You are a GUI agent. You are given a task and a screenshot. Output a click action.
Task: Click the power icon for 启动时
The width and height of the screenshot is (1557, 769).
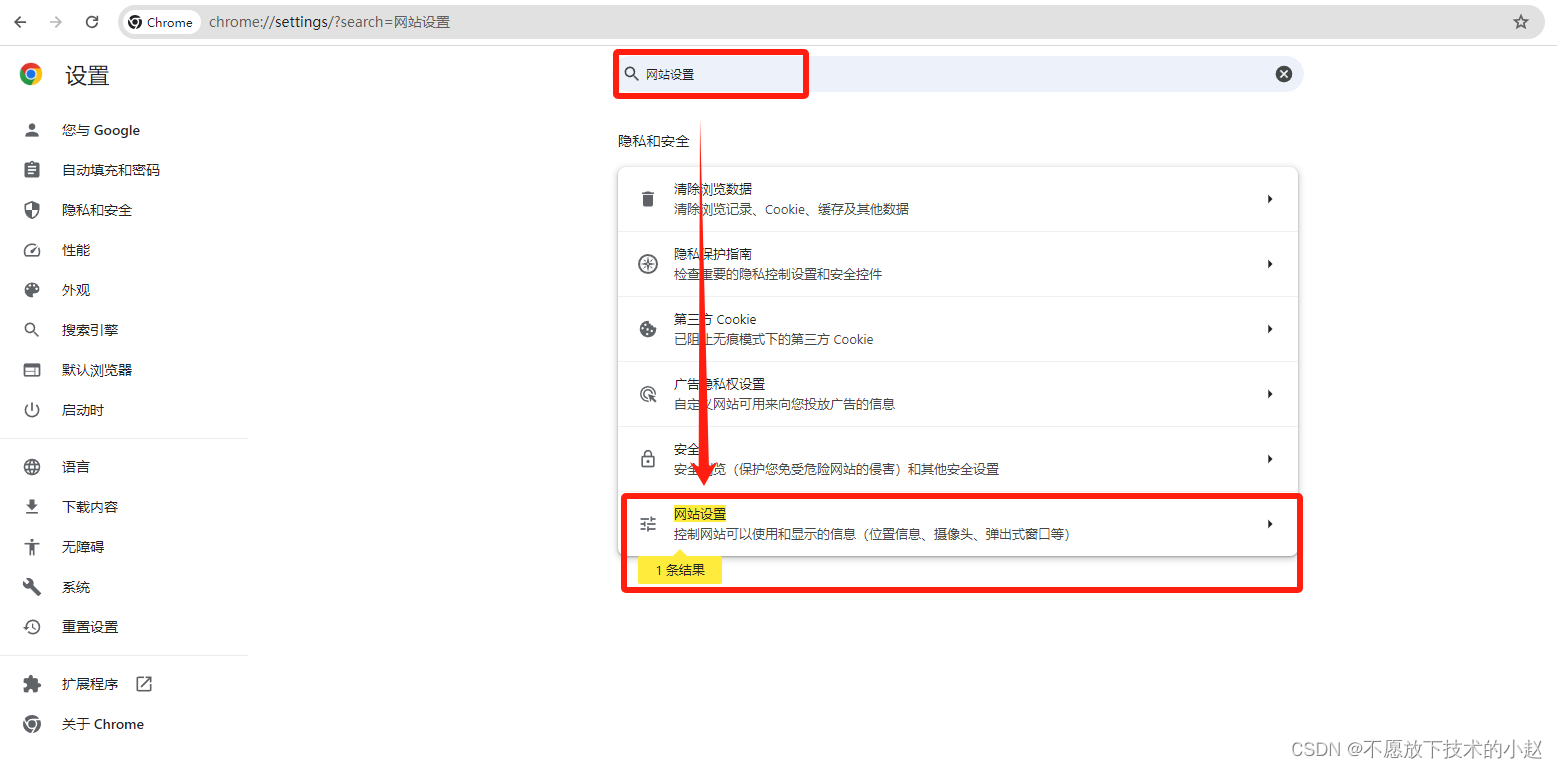click(x=32, y=410)
